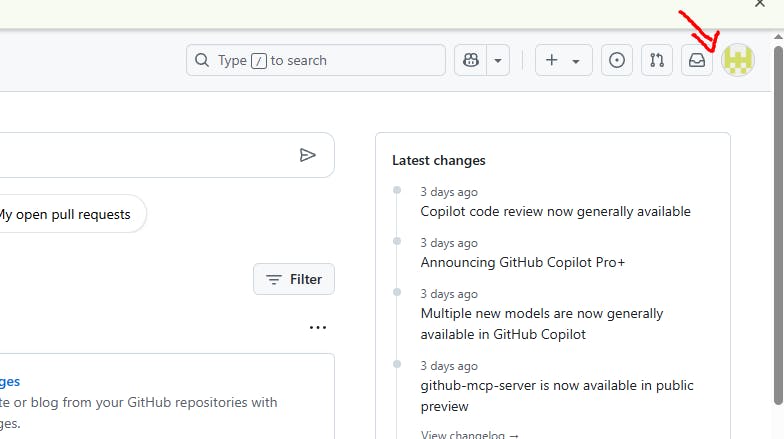The height and width of the screenshot is (439, 784).
Task: Focus the Type / to search field
Action: coord(316,60)
